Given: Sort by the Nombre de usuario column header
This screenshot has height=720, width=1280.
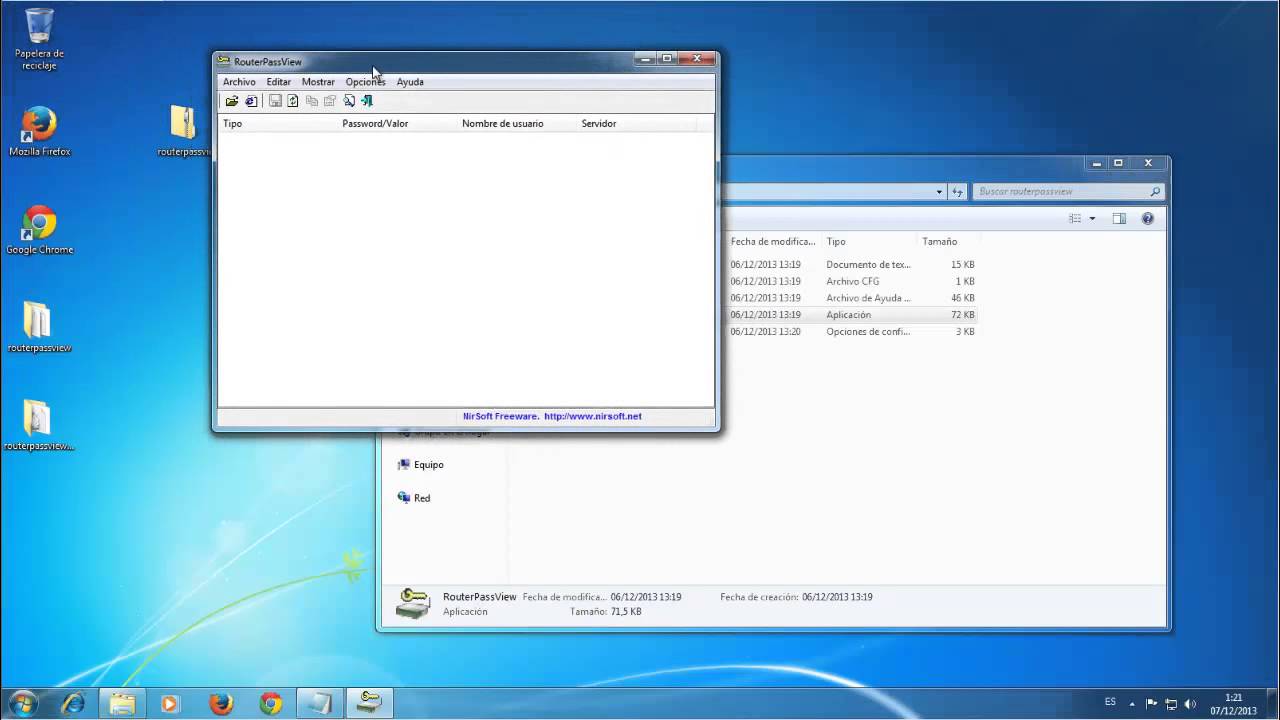Looking at the screenshot, I should click(517, 124).
